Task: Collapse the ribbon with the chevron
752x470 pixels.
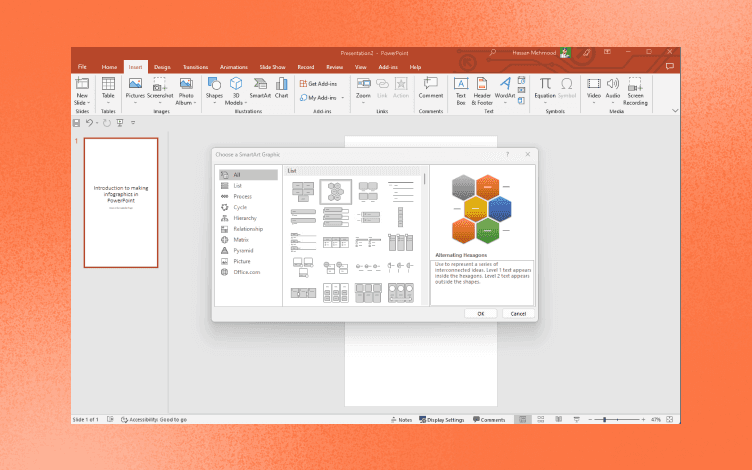Action: click(x=675, y=111)
